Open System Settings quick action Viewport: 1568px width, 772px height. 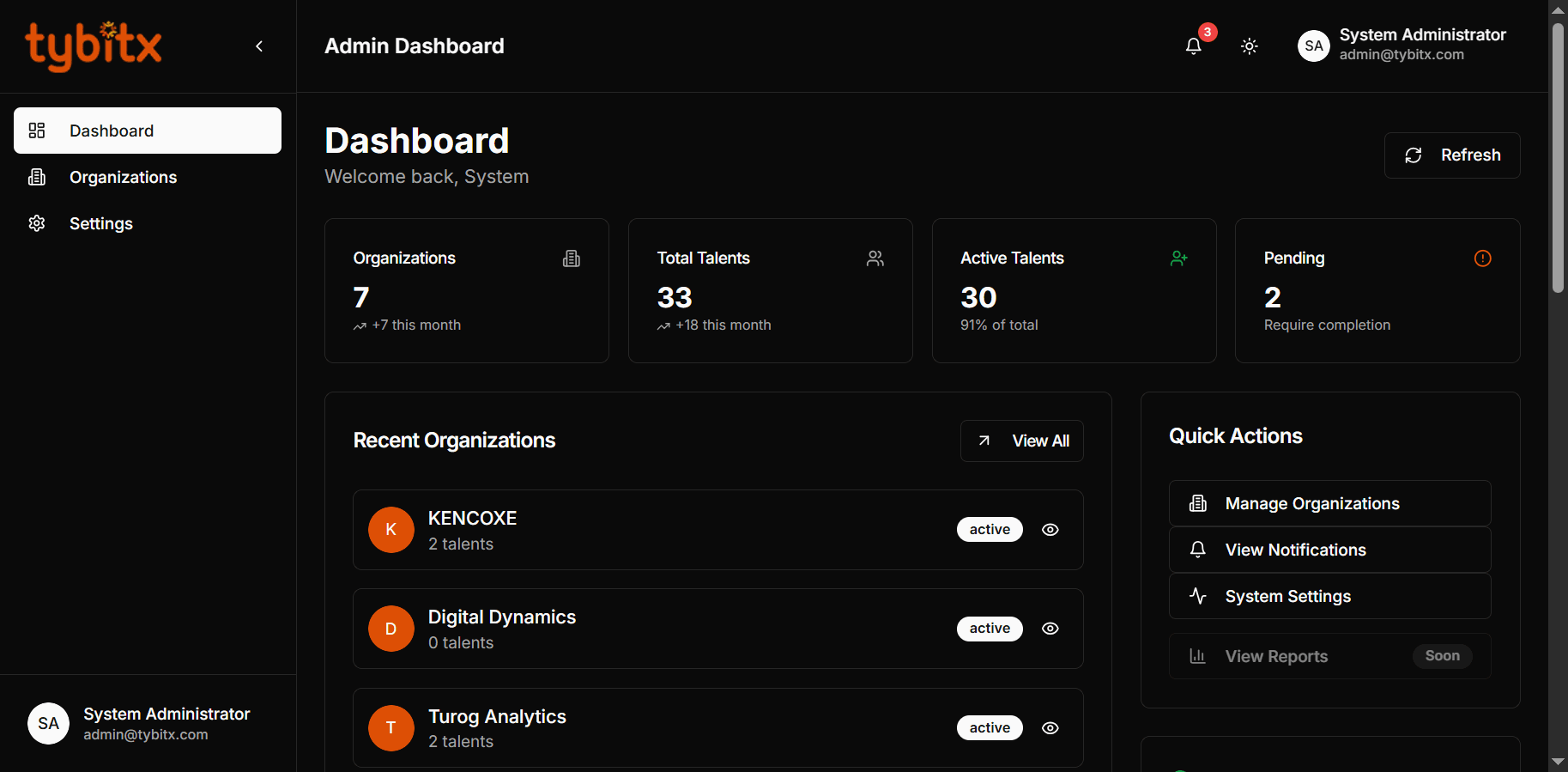[1330, 596]
